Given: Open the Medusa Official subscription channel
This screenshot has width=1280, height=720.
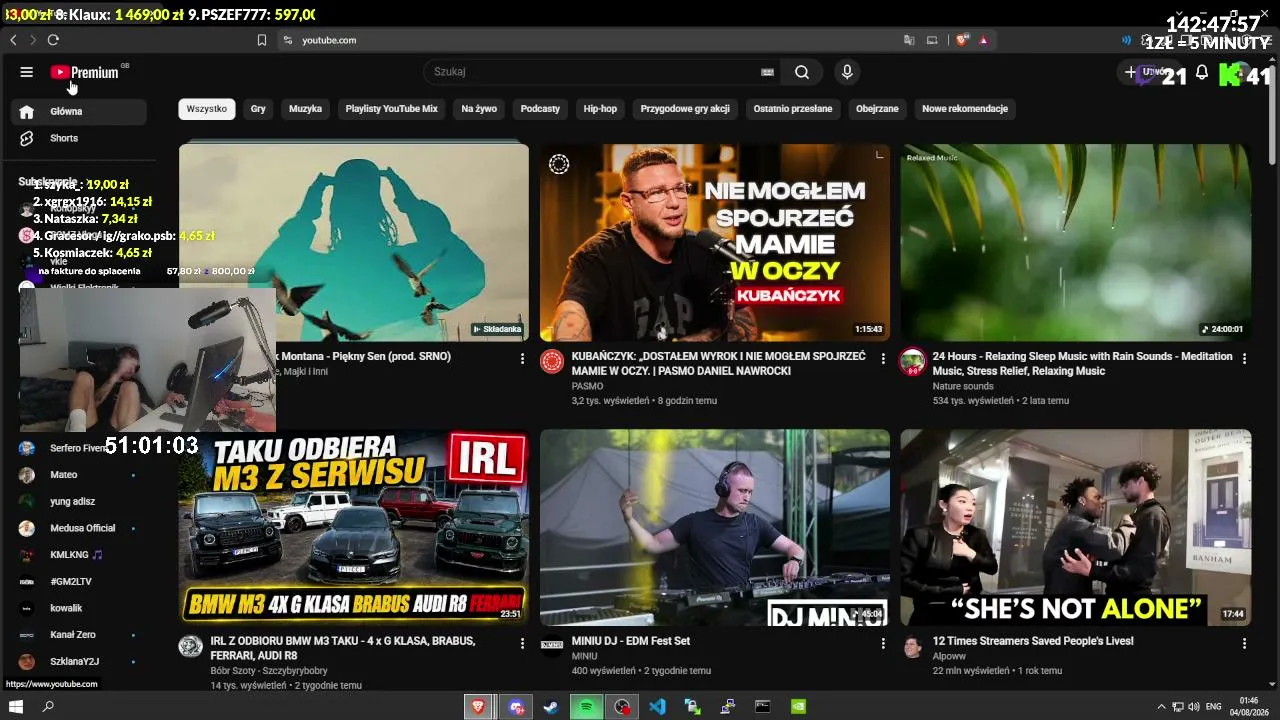Looking at the screenshot, I should point(79,528).
